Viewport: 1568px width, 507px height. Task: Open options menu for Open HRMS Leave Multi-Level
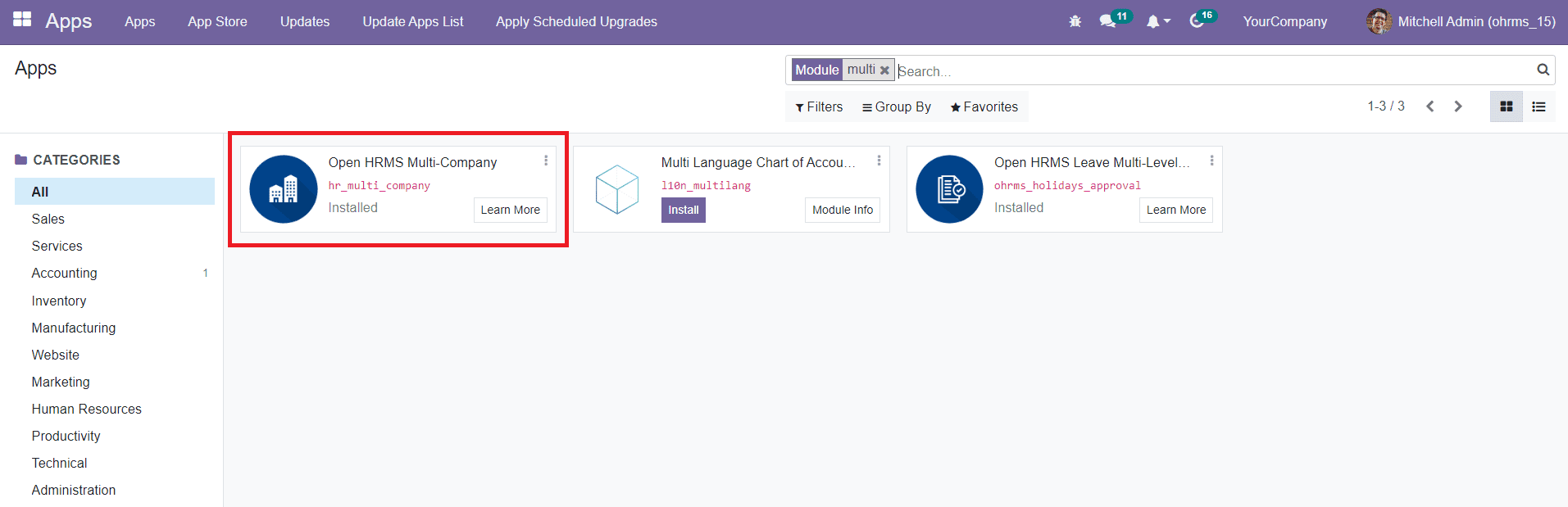1211,161
